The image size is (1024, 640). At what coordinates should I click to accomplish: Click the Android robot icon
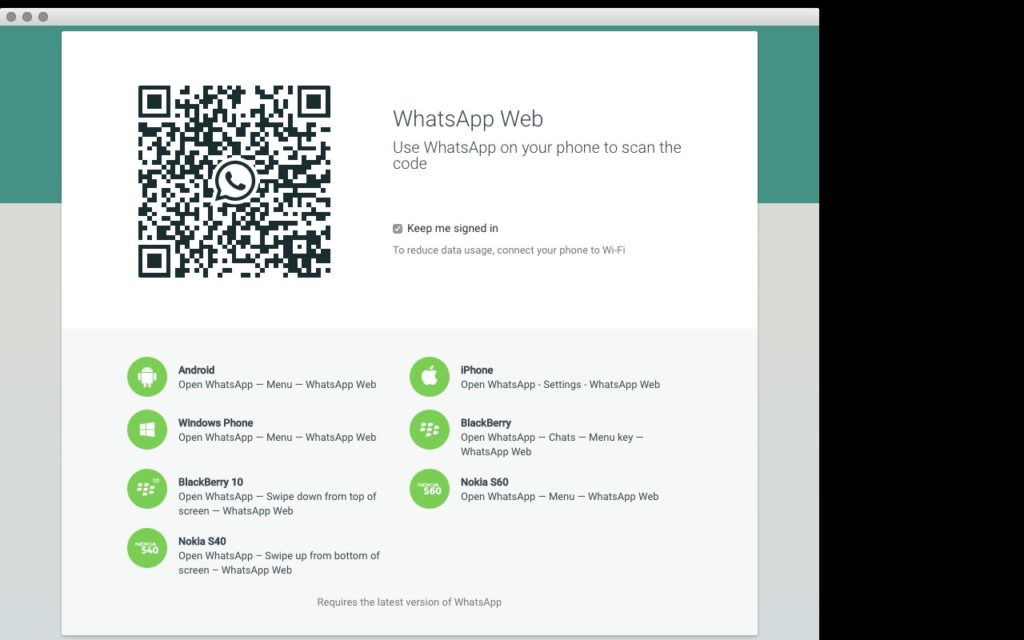point(147,377)
